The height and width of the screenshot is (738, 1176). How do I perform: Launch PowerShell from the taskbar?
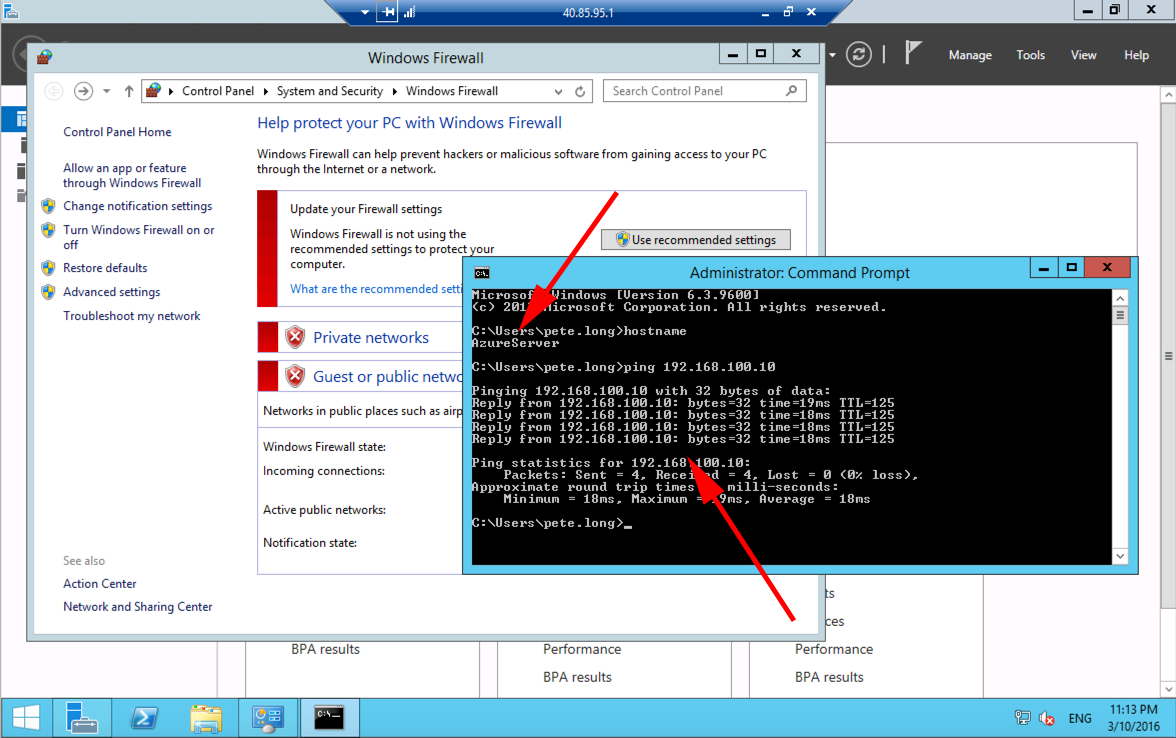click(x=143, y=718)
